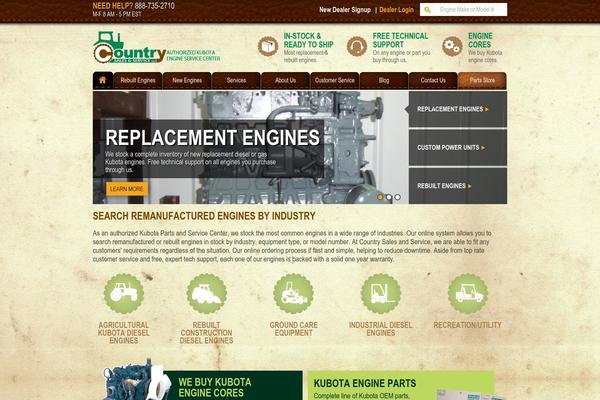Click Search Remanufactured Engines by Industry heading
Screen dimensions: 600x400
coord(204,216)
